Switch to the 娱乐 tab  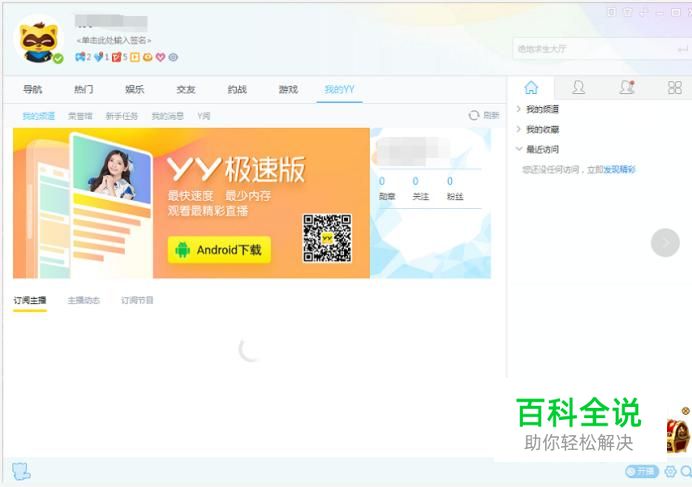click(135, 89)
